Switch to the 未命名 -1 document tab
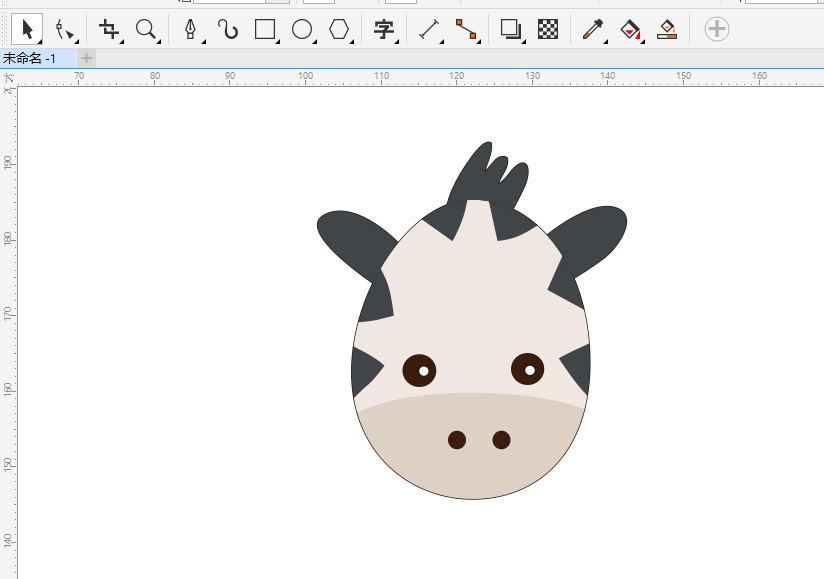The width and height of the screenshot is (824, 579). [x=30, y=58]
